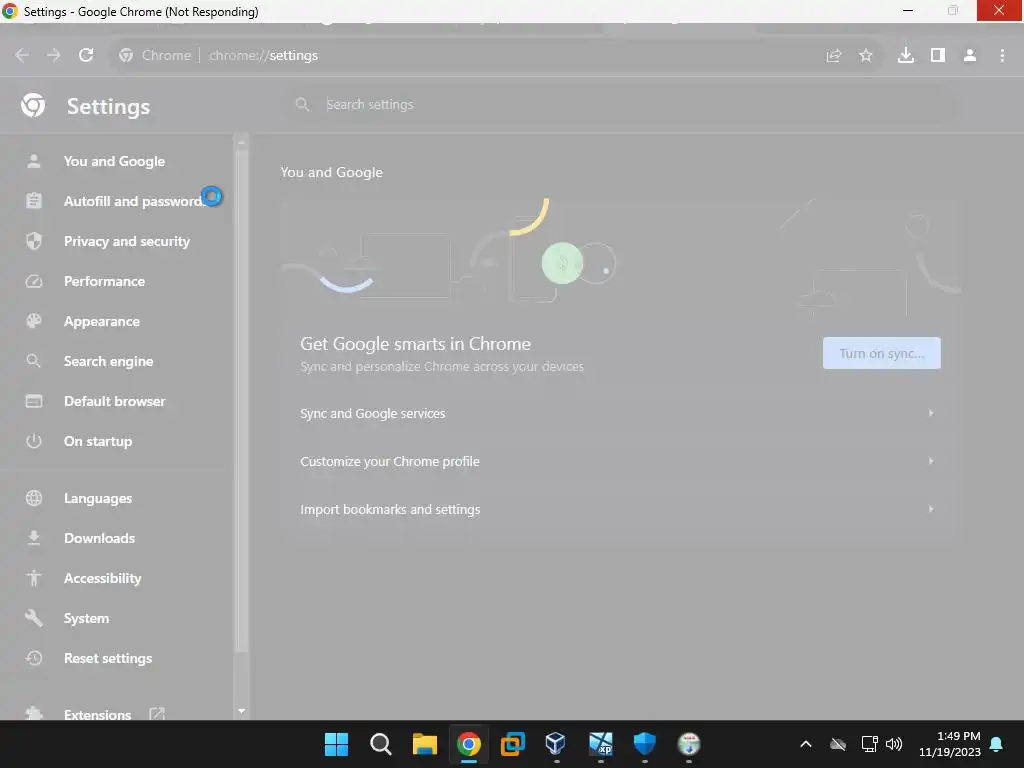Click the figure icon for Accessibility

coord(34,578)
